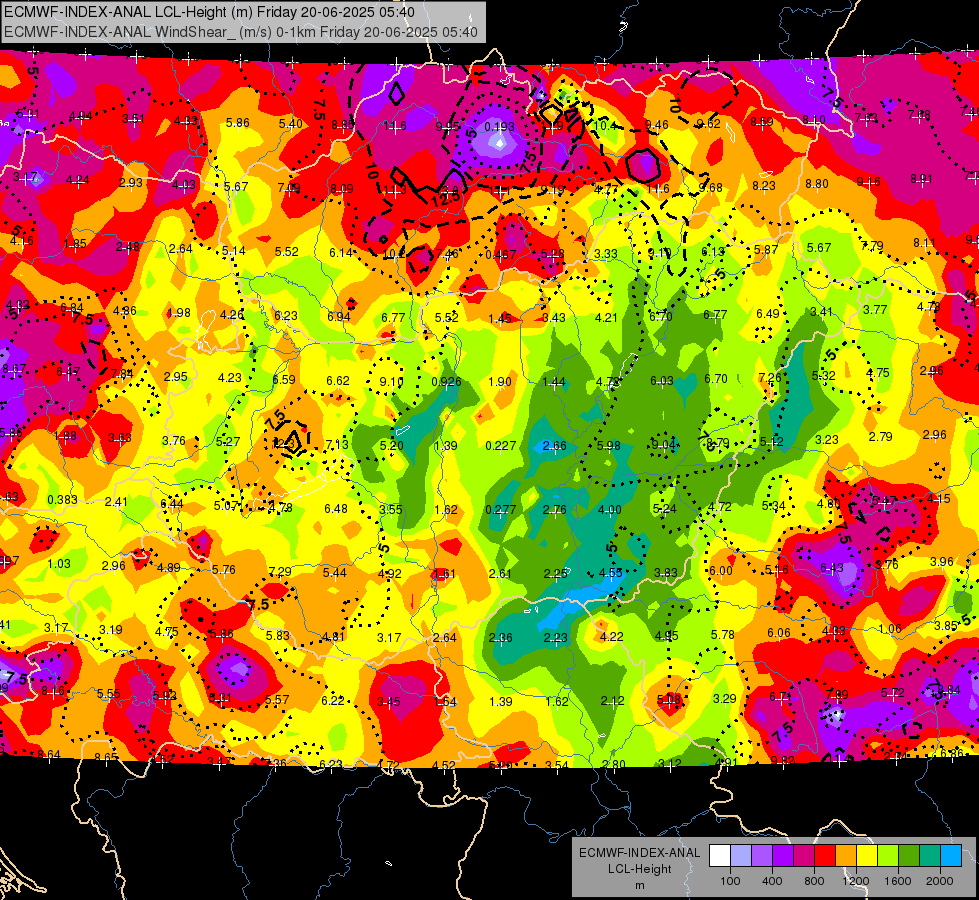Click the map value '0.926'
The width and height of the screenshot is (979, 900).
(x=446, y=382)
